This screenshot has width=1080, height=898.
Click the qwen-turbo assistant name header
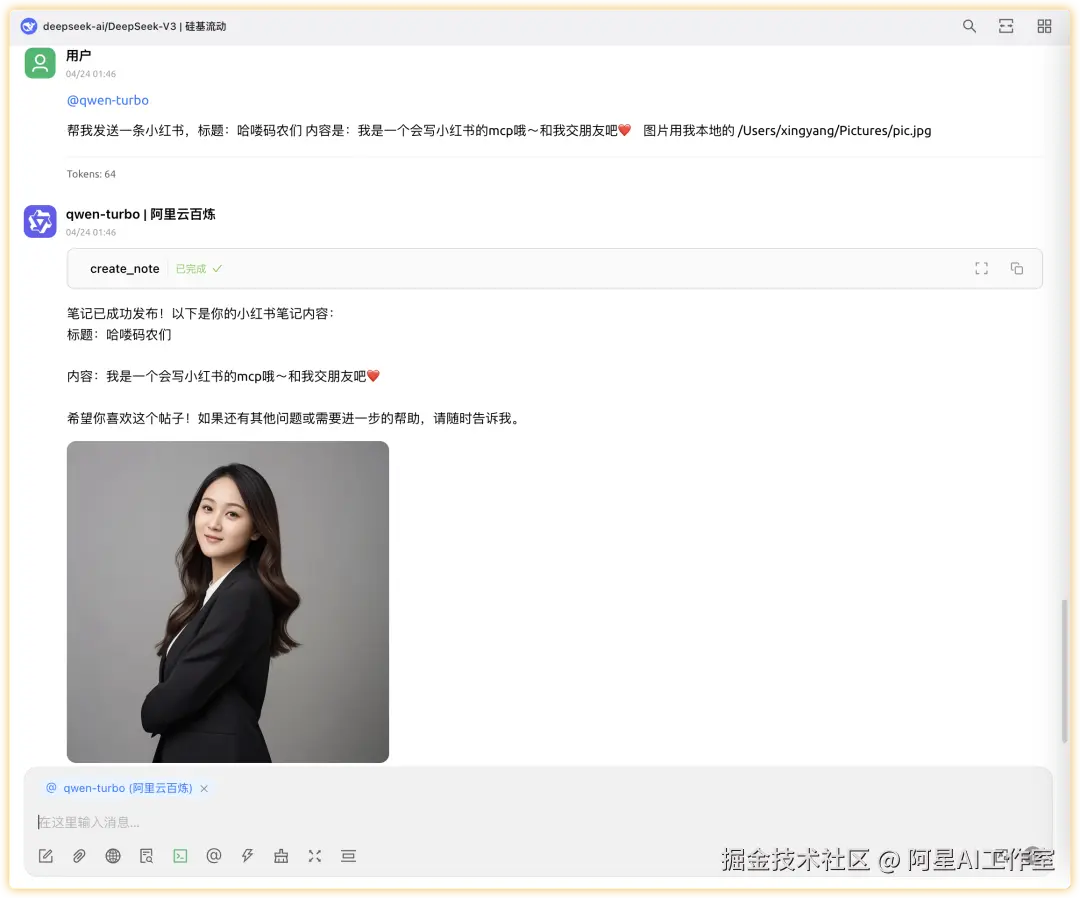point(140,213)
